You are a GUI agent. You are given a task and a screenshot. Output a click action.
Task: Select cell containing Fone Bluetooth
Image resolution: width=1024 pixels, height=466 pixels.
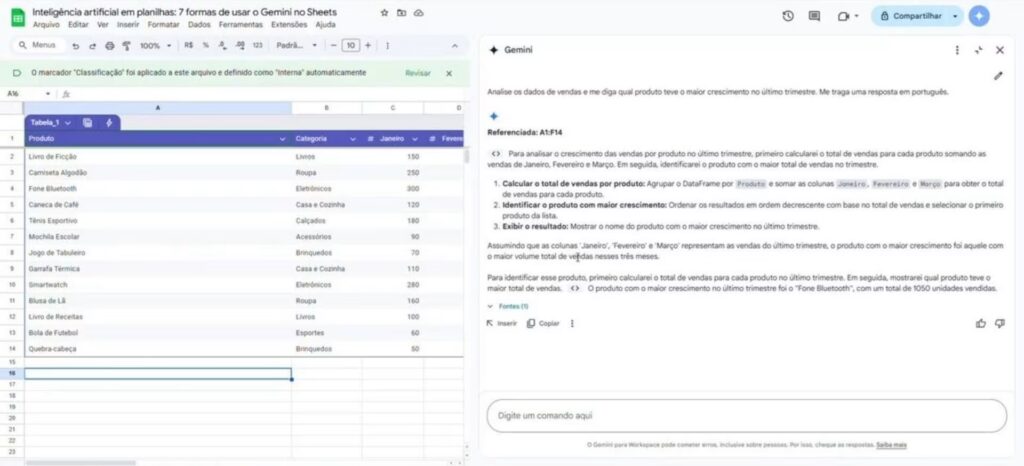point(158,189)
